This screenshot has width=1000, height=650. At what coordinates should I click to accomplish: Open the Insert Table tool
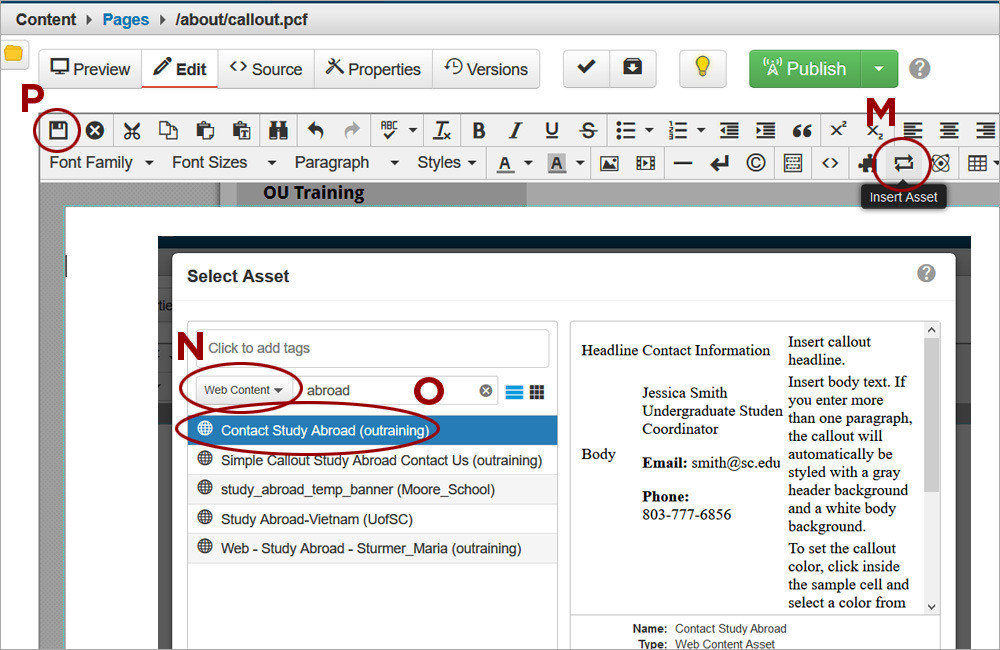click(x=977, y=162)
